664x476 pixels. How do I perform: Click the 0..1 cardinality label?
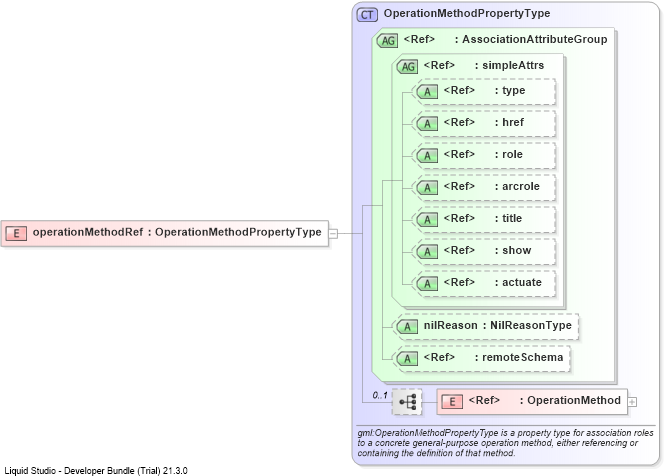click(x=380, y=395)
